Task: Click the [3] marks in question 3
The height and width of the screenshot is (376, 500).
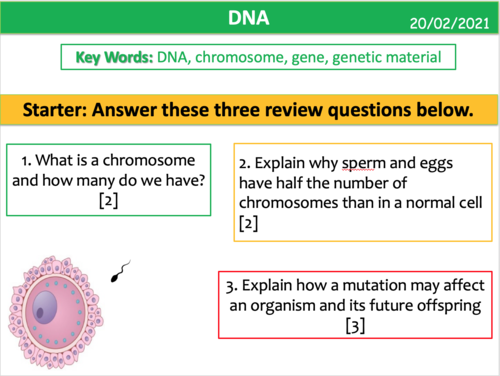Action: click(355, 326)
